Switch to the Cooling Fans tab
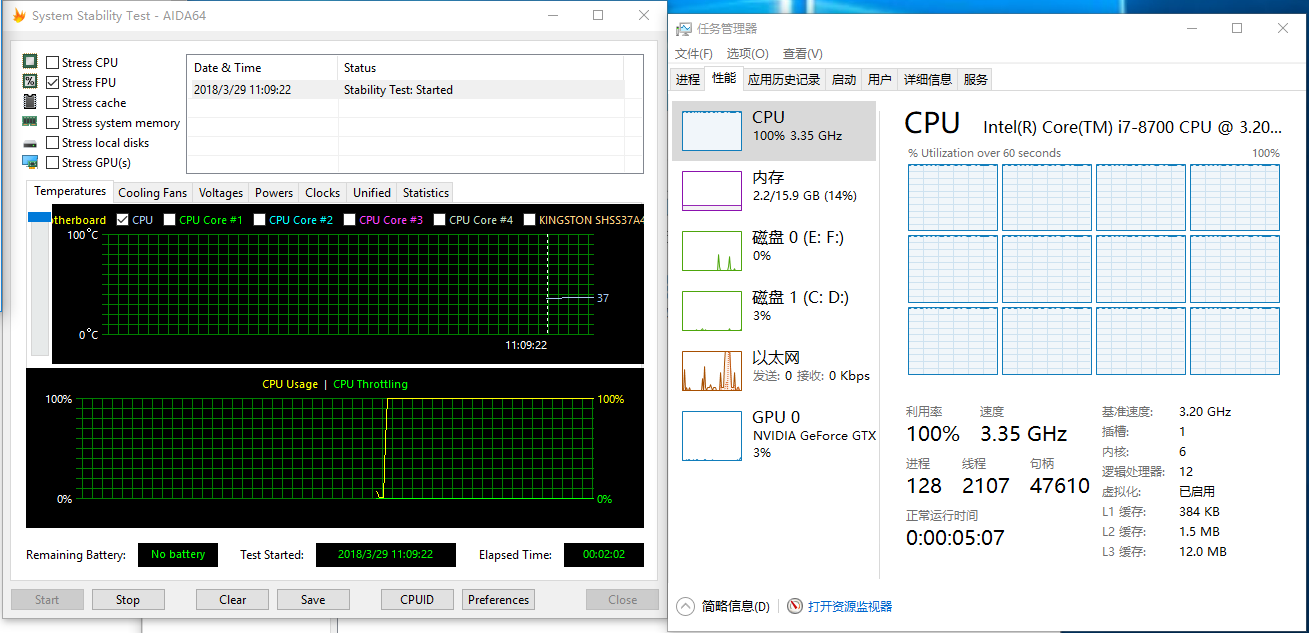The height and width of the screenshot is (633, 1309). point(152,192)
